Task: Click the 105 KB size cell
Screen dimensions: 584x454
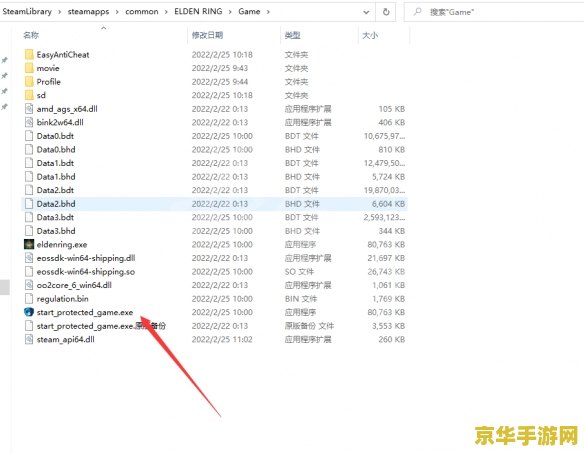Action: click(x=391, y=109)
